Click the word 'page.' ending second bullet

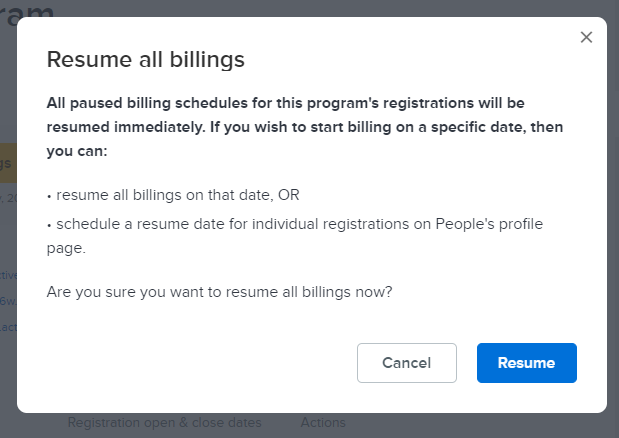[x=66, y=248]
